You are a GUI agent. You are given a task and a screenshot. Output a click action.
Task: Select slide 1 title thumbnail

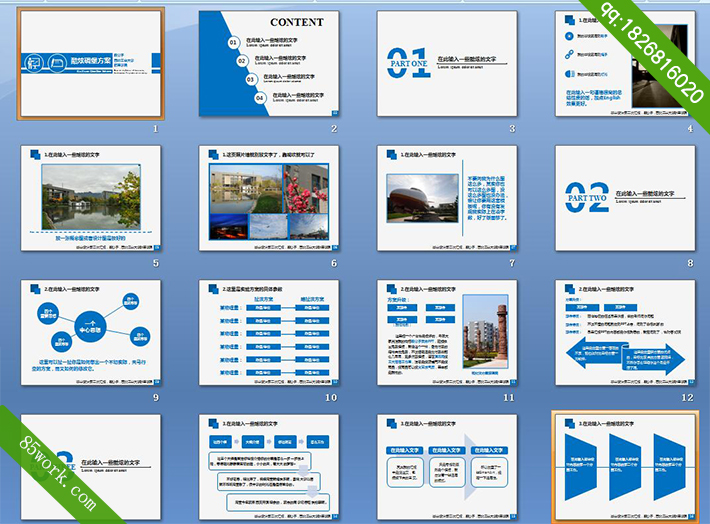click(91, 63)
